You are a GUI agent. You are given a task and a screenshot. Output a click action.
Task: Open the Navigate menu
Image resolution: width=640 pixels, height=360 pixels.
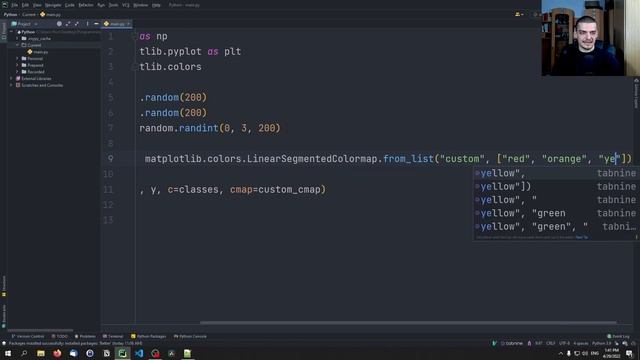point(53,5)
